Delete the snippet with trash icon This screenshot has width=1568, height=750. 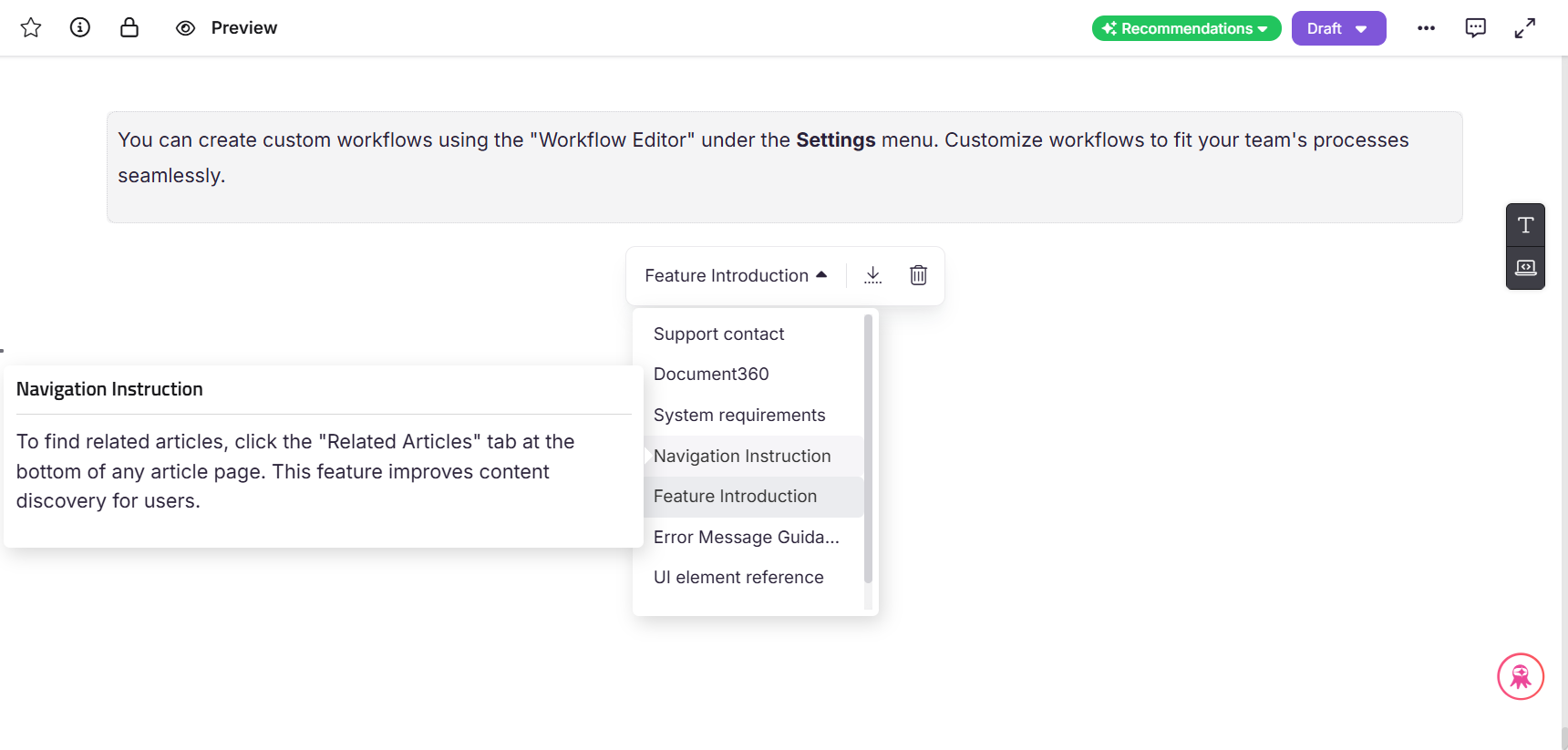click(918, 275)
